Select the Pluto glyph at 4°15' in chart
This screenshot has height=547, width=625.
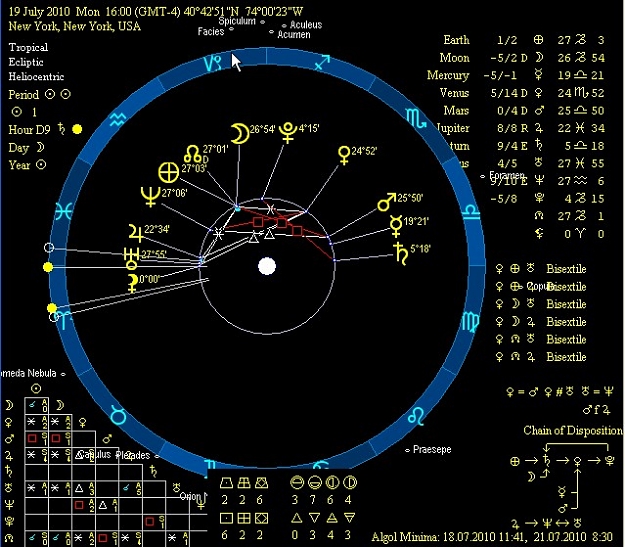pyautogui.click(x=287, y=132)
